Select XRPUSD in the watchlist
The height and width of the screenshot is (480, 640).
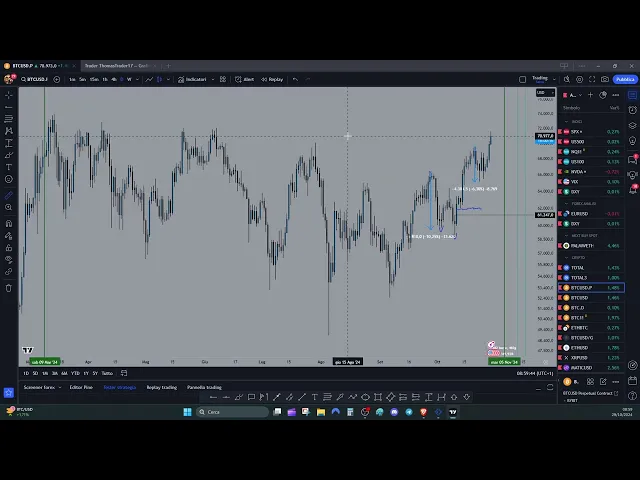click(x=591, y=358)
